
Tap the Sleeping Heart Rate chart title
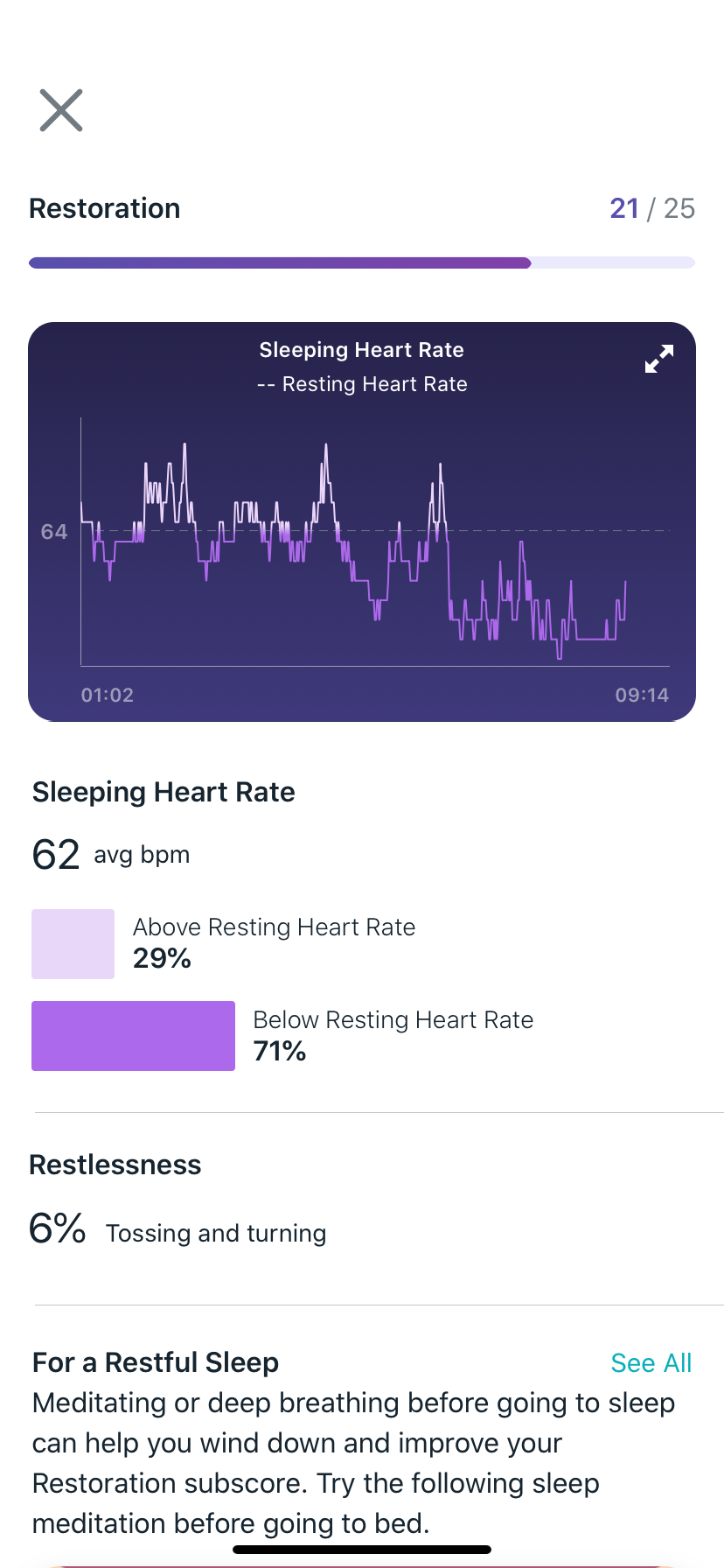pyautogui.click(x=361, y=350)
